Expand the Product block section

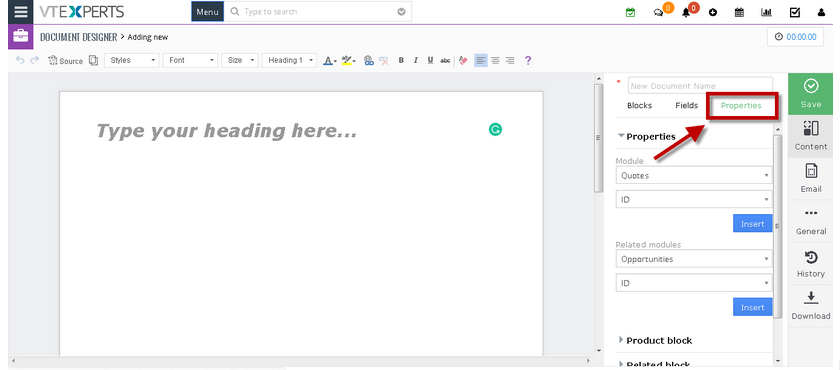655,341
